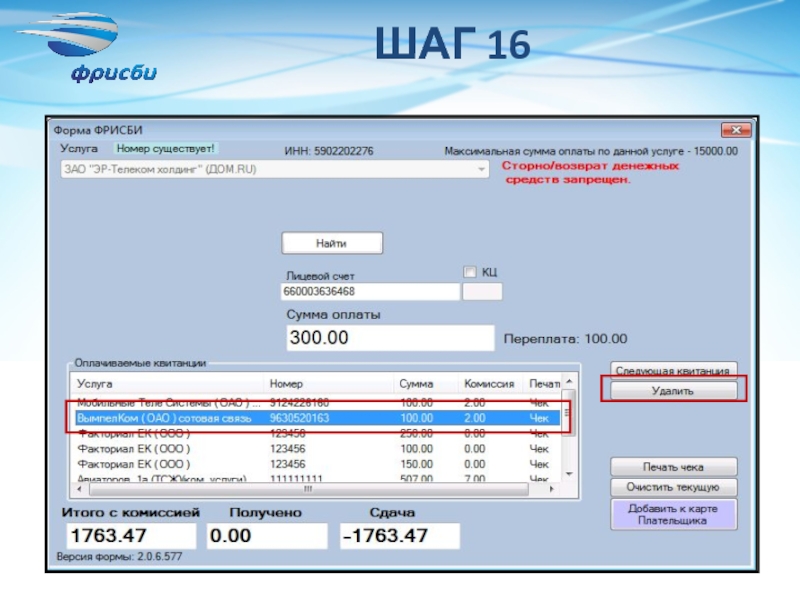Select the Факториал ЕК row with sum 150.00
Screen dimensions: 800x600
coord(317,464)
